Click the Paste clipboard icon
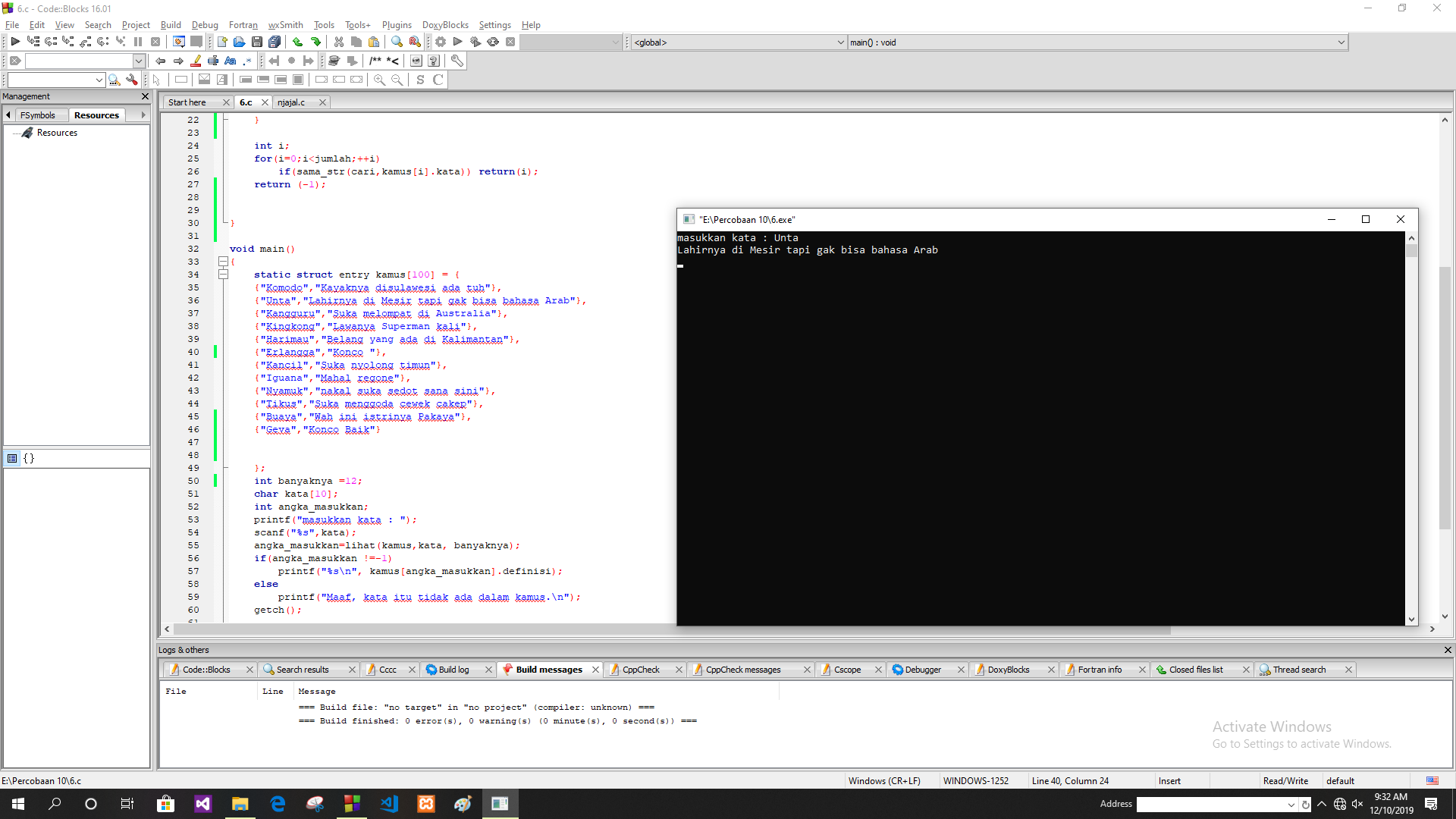This screenshot has width=1456, height=819. [374, 42]
